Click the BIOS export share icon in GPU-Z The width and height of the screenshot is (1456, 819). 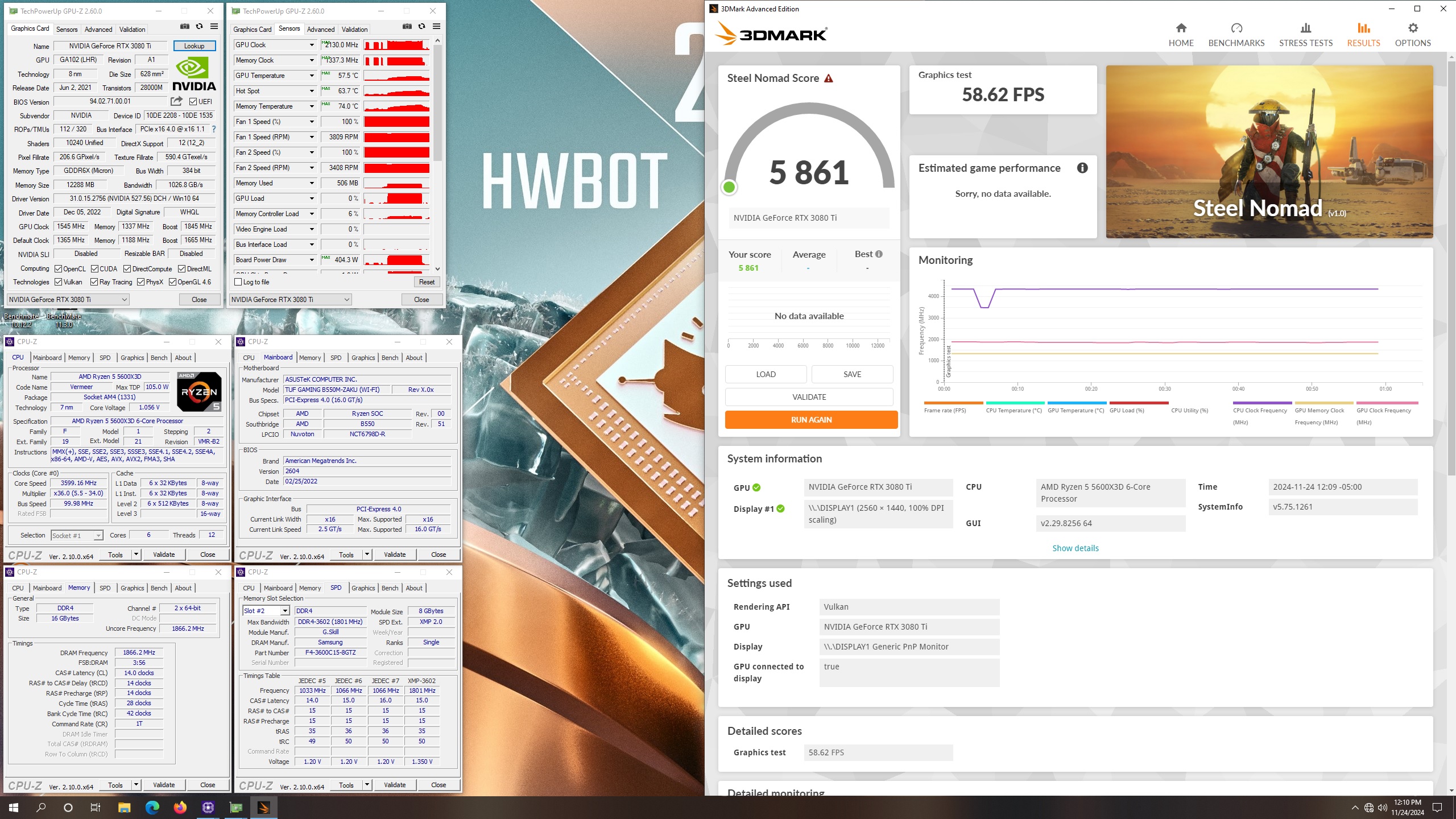(x=176, y=101)
